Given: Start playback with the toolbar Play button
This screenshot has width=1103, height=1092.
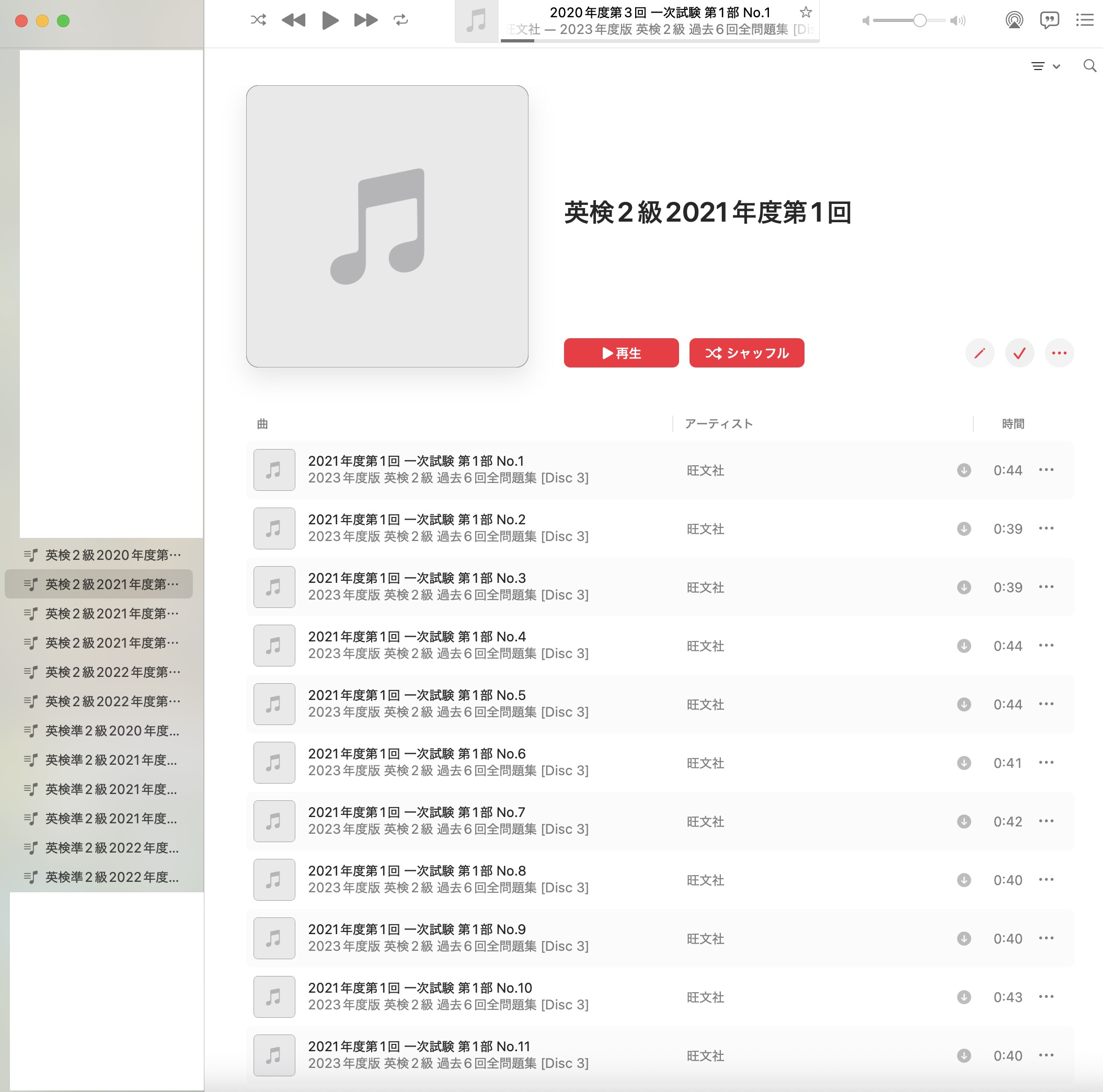Looking at the screenshot, I should click(x=330, y=20).
